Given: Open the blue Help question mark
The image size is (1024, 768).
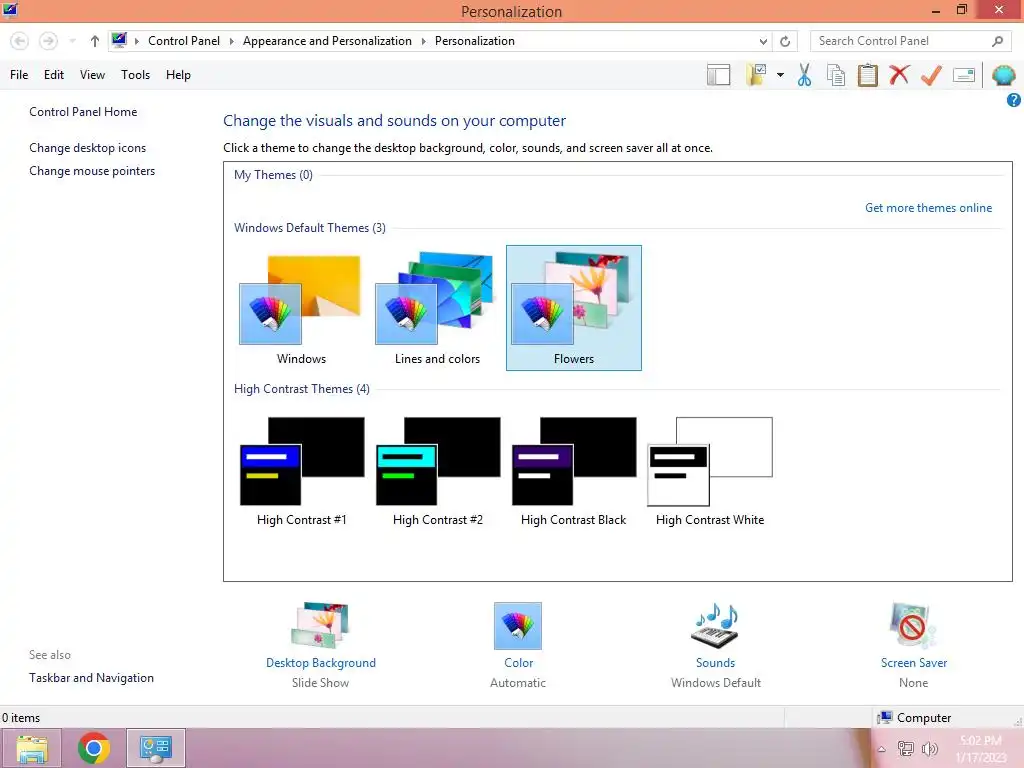Looking at the screenshot, I should point(1013,100).
